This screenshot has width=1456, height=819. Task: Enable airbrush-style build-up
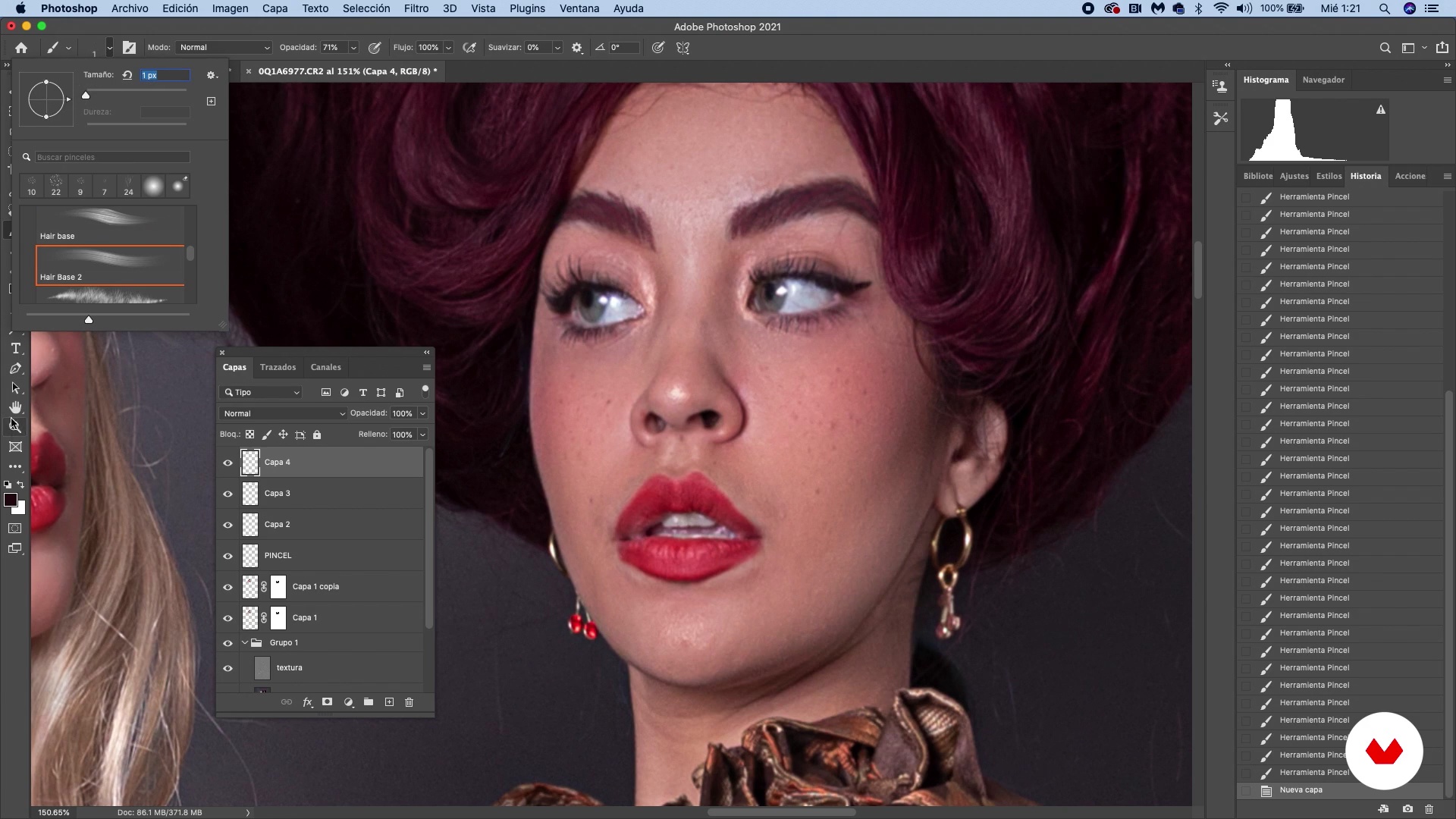[469, 48]
